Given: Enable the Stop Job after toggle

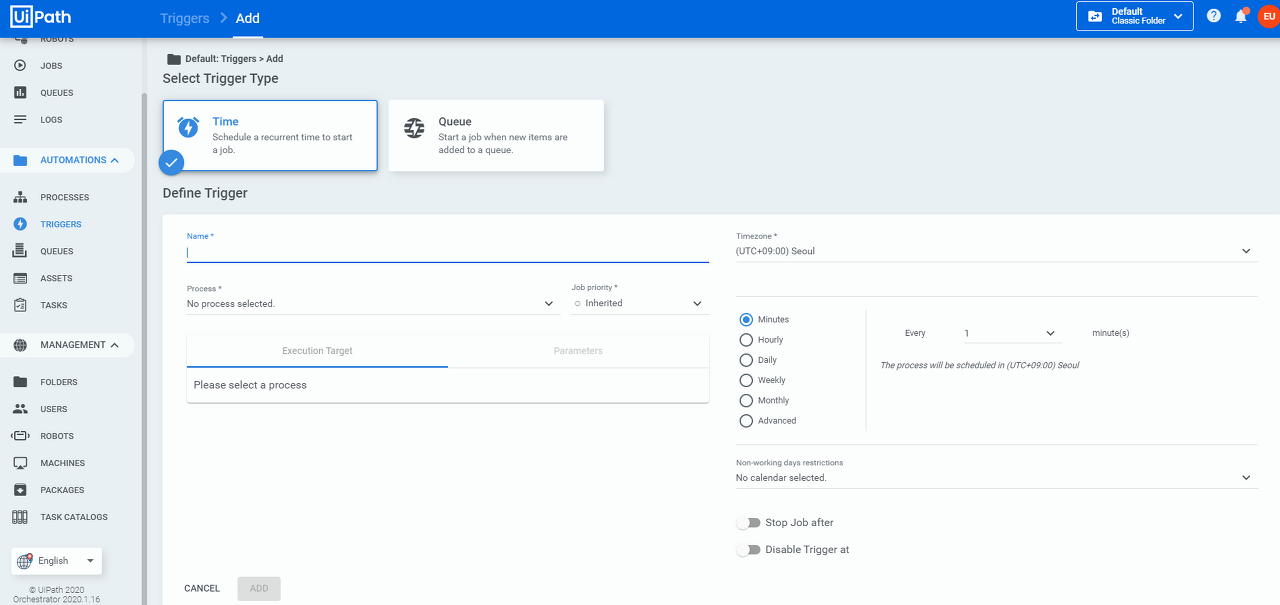Looking at the screenshot, I should coord(748,523).
